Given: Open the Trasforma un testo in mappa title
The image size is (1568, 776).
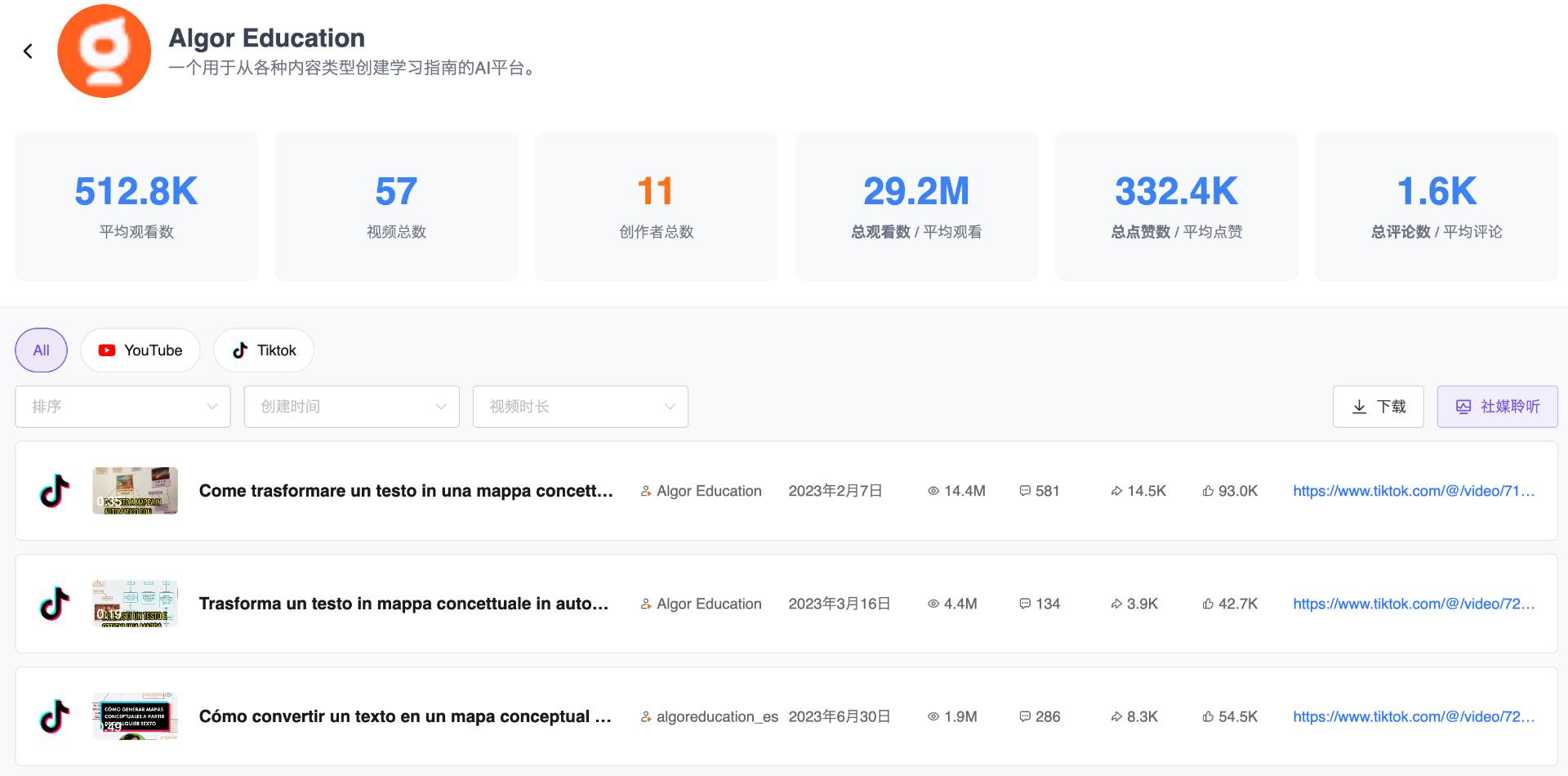Looking at the screenshot, I should [x=403, y=604].
